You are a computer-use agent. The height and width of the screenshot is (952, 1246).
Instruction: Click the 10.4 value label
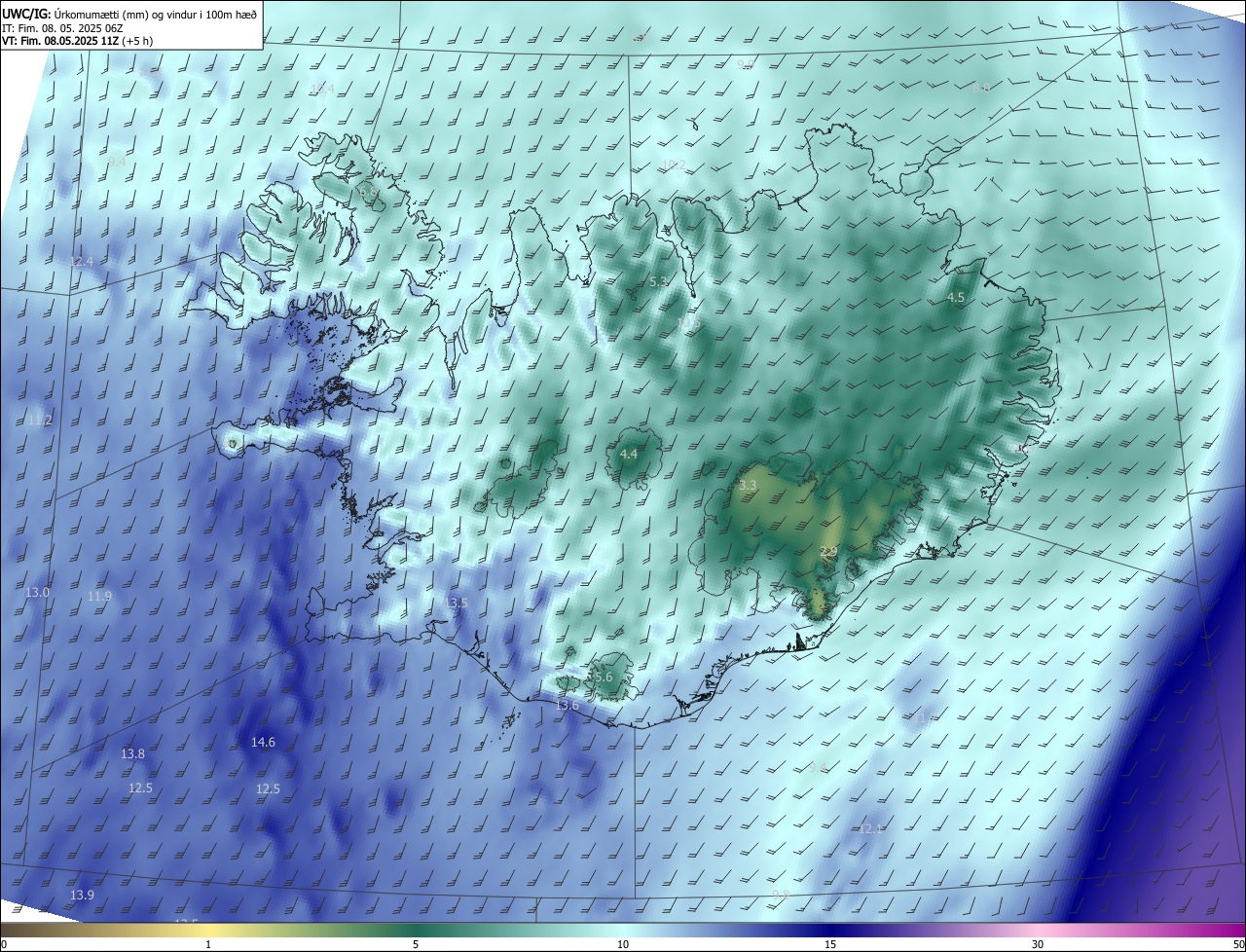(322, 90)
